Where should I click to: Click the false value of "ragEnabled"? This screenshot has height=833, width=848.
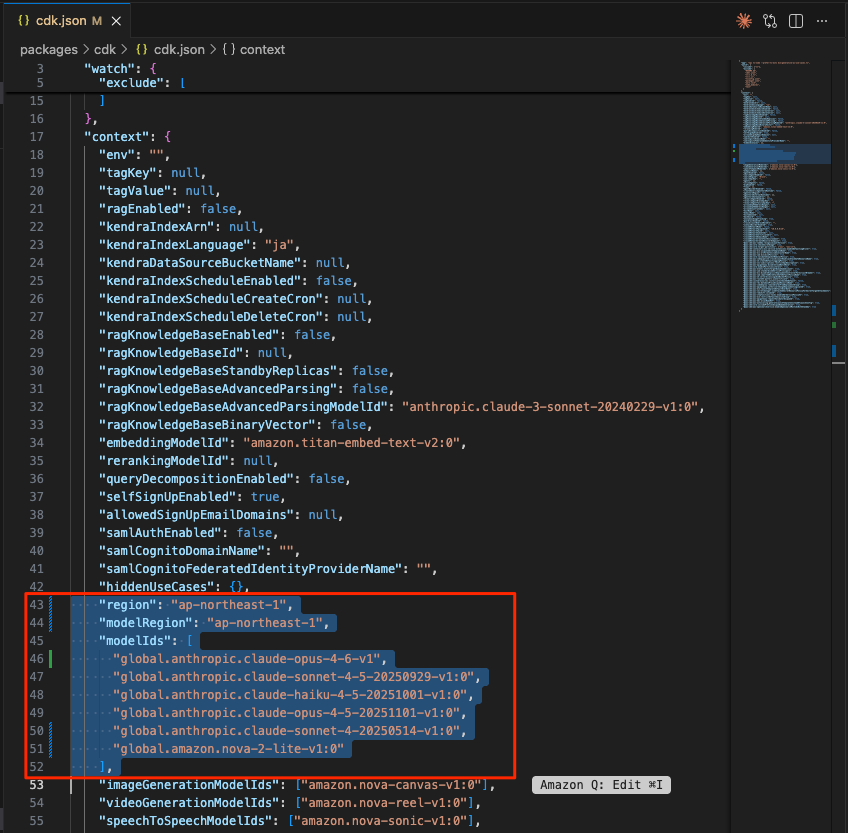coord(218,208)
